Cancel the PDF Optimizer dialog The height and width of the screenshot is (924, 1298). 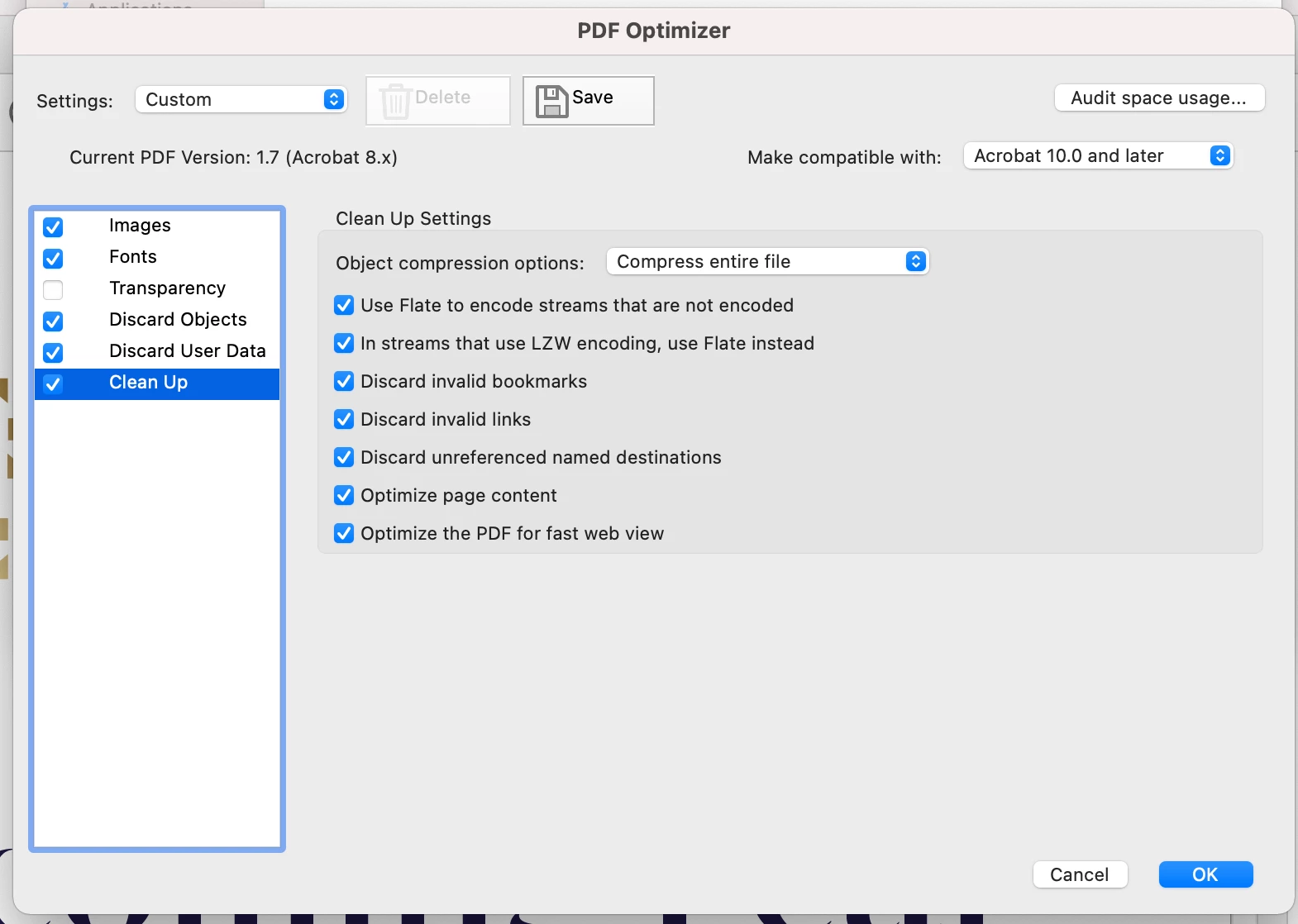pos(1080,874)
